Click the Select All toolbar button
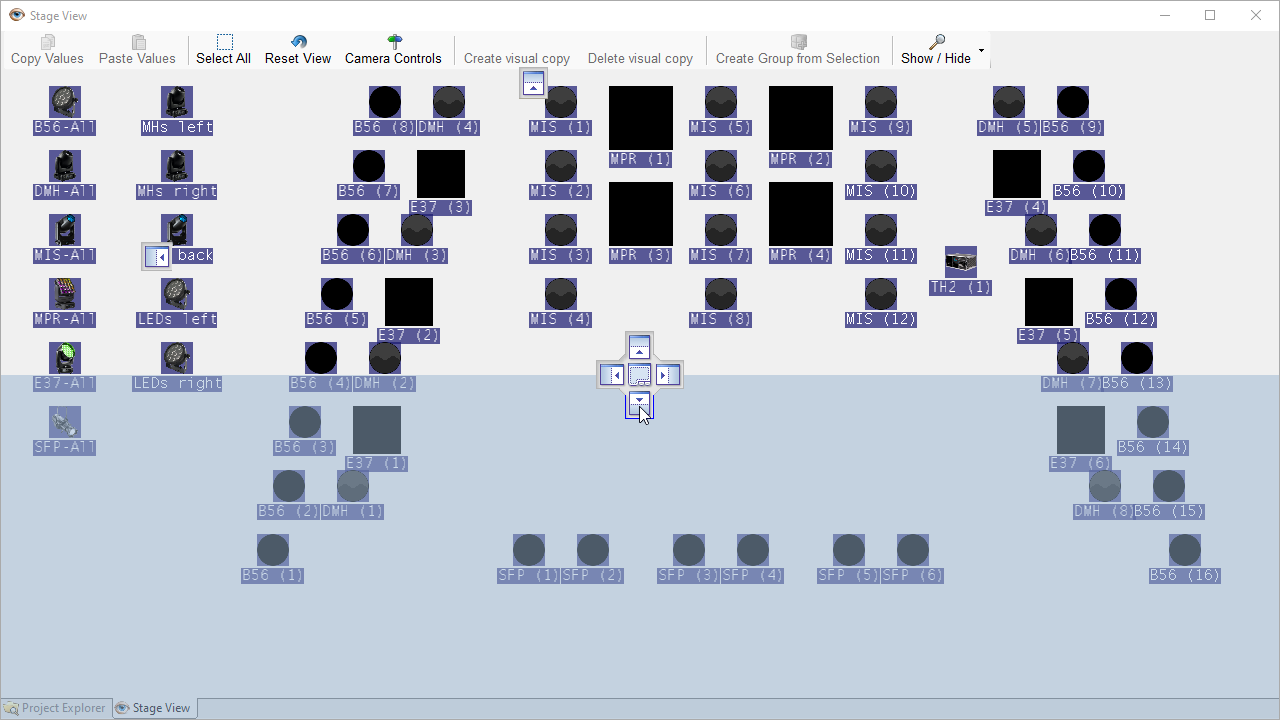Image resolution: width=1280 pixels, height=720 pixels. coord(223,49)
